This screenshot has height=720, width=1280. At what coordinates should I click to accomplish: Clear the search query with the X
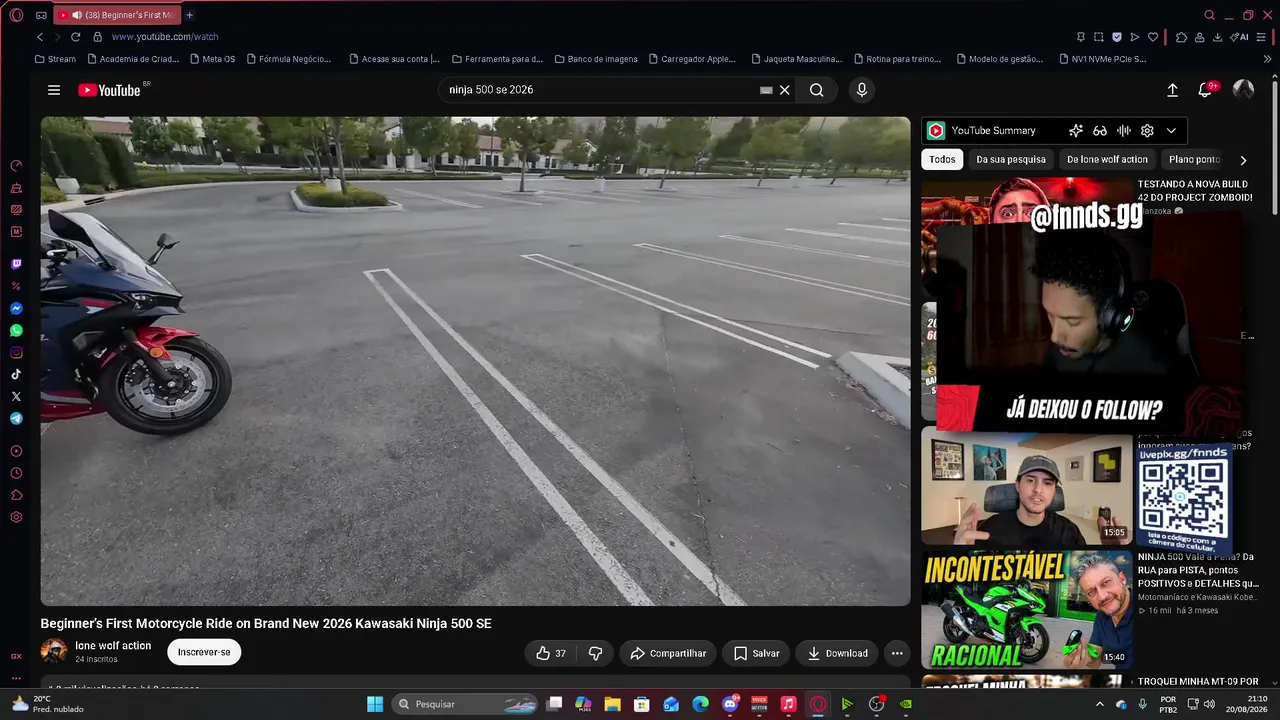point(785,90)
